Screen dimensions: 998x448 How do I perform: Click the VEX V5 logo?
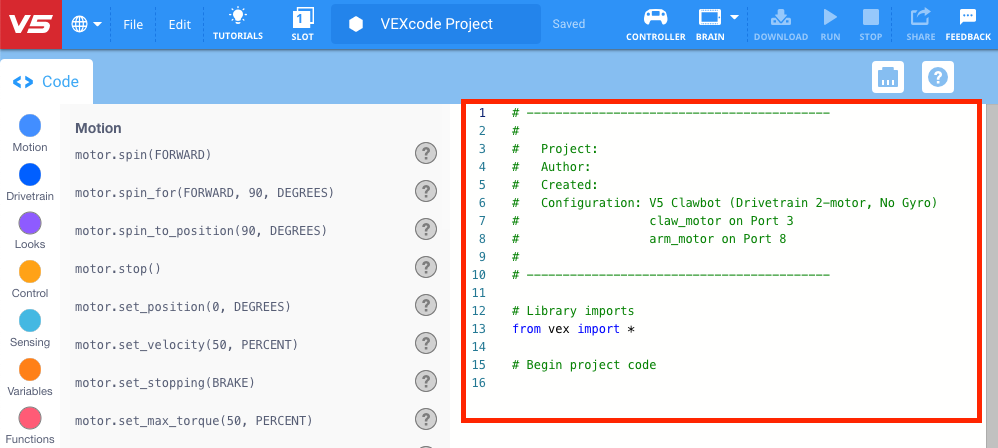(x=30, y=24)
